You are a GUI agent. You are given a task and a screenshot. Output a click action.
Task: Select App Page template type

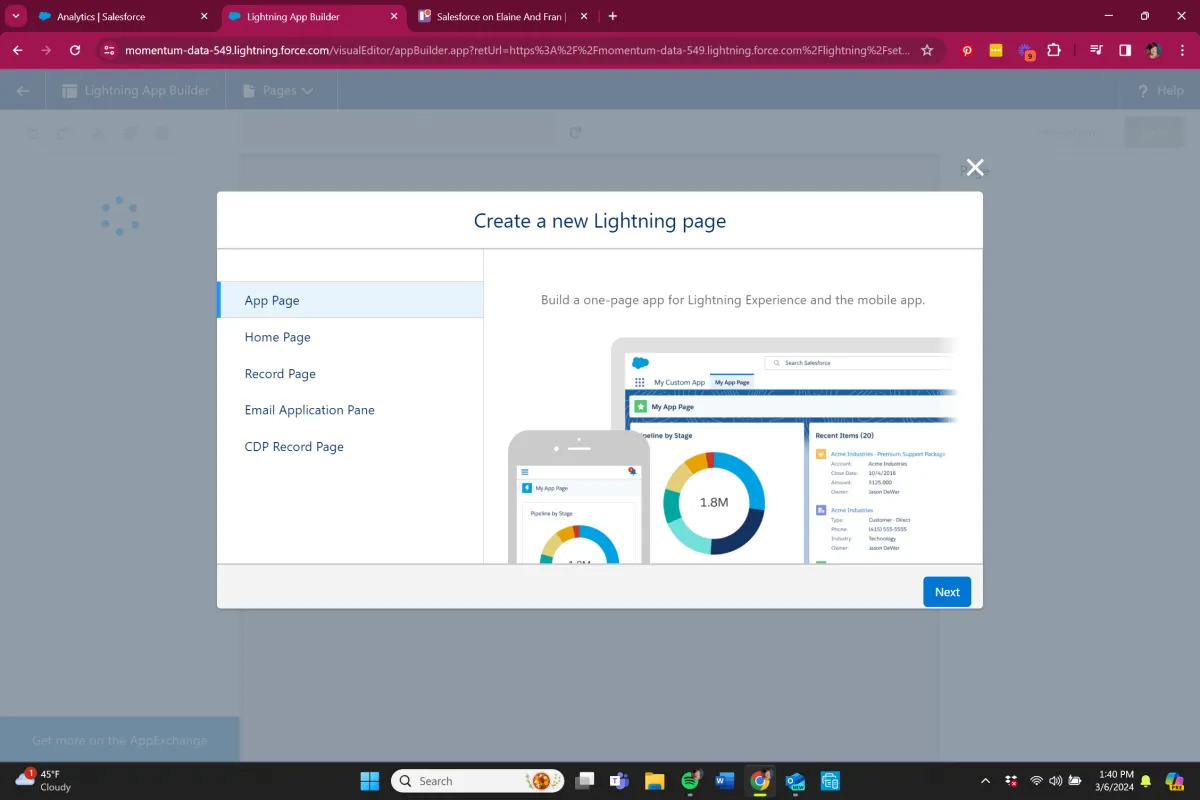coord(350,300)
